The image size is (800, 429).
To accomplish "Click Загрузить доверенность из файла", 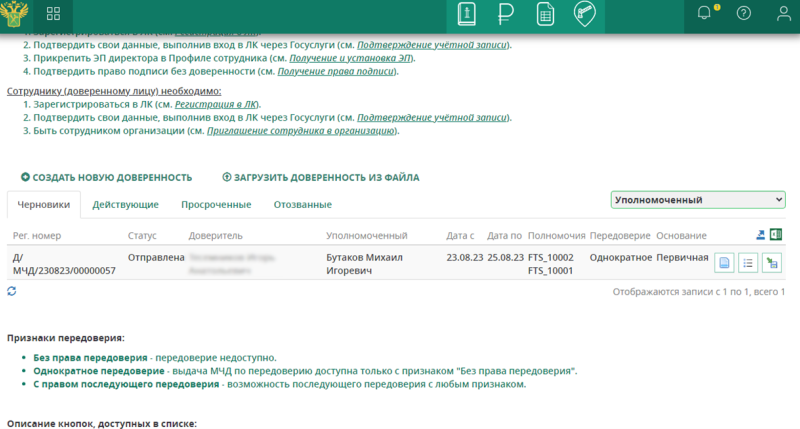I will point(321,178).
